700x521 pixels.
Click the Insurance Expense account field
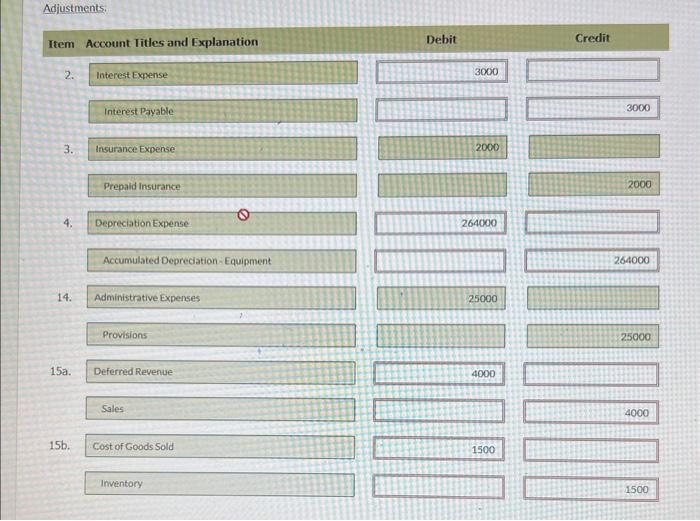coord(222,148)
